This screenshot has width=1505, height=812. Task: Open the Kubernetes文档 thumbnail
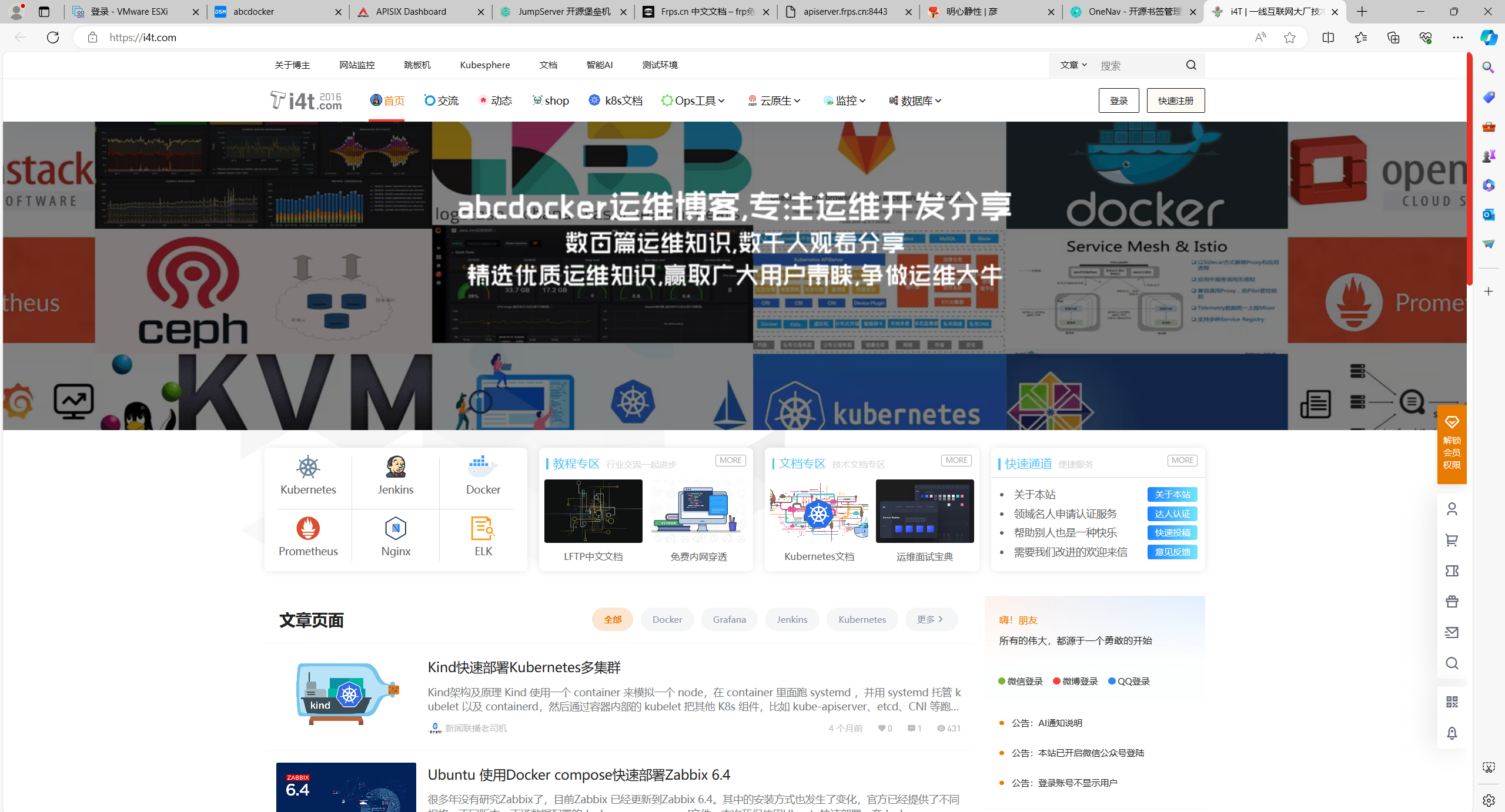pyautogui.click(x=819, y=511)
